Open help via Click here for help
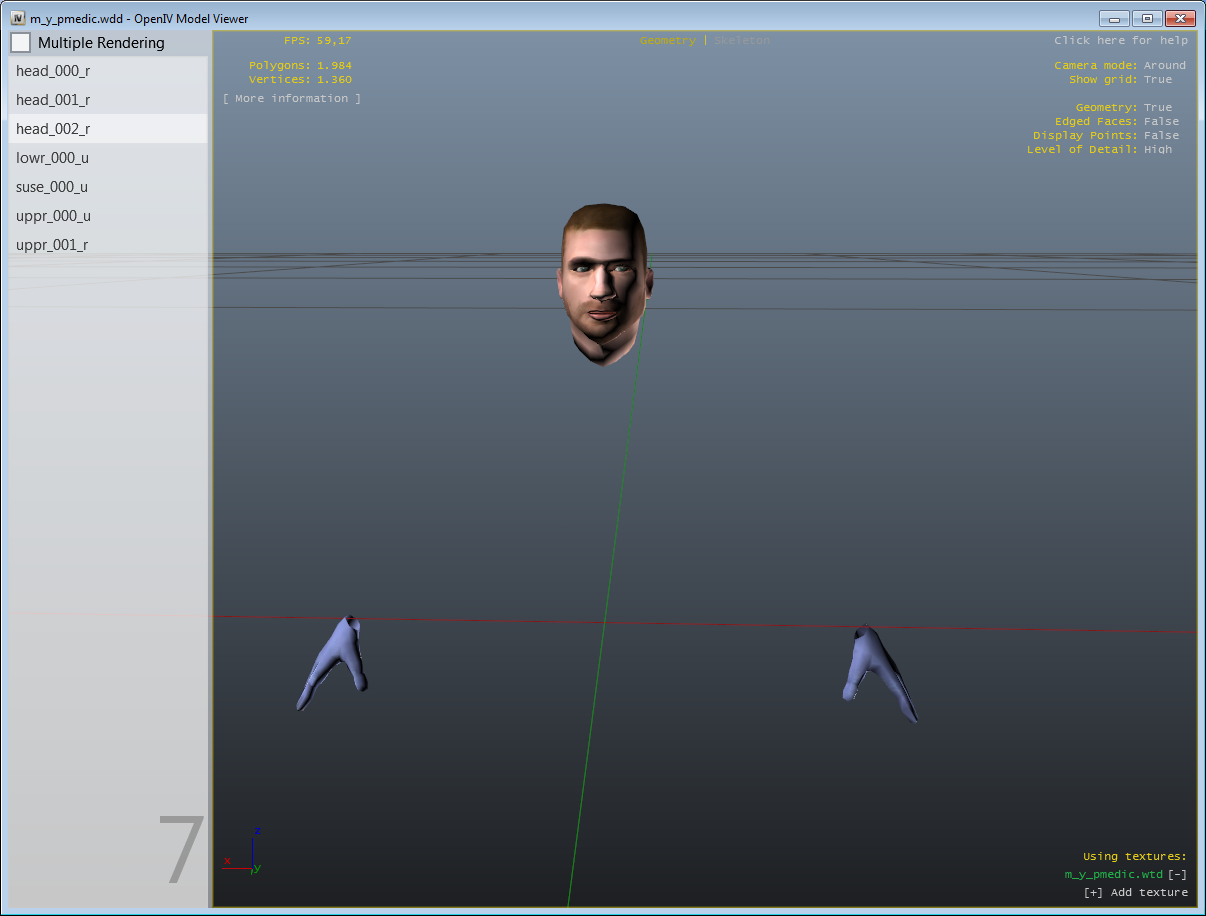The image size is (1206, 916). 1120,41
